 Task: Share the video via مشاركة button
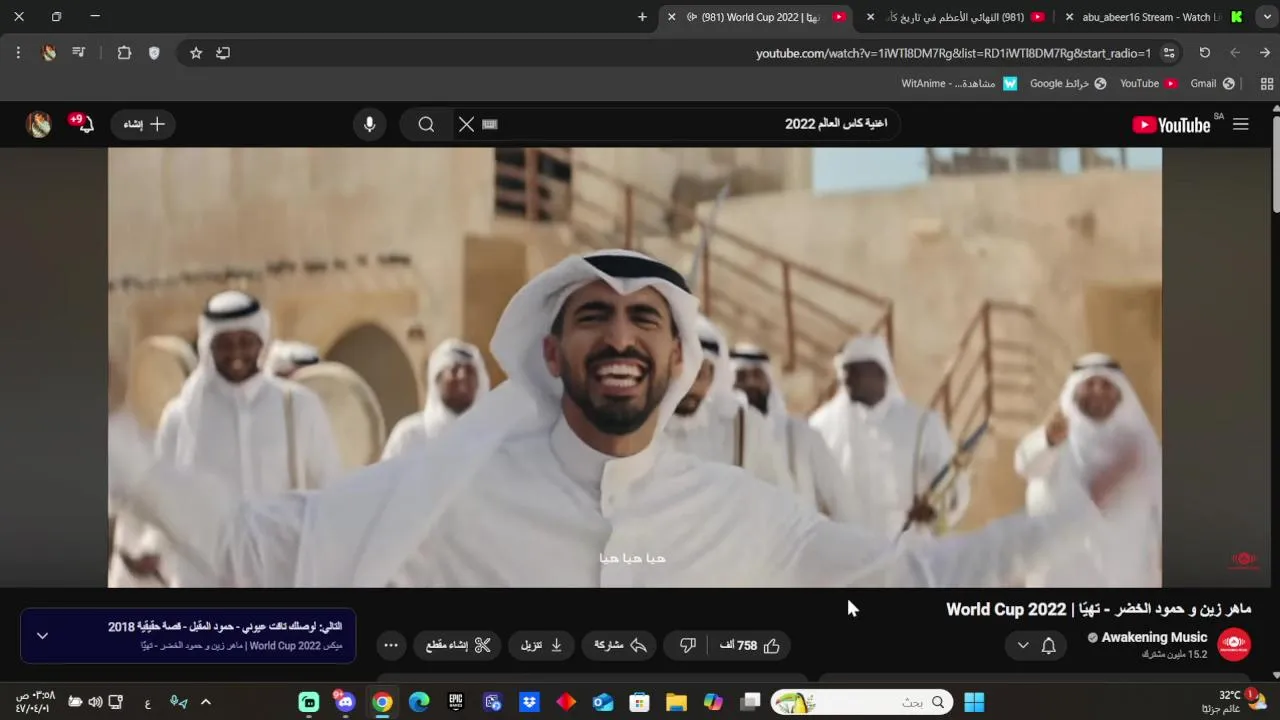tap(621, 645)
